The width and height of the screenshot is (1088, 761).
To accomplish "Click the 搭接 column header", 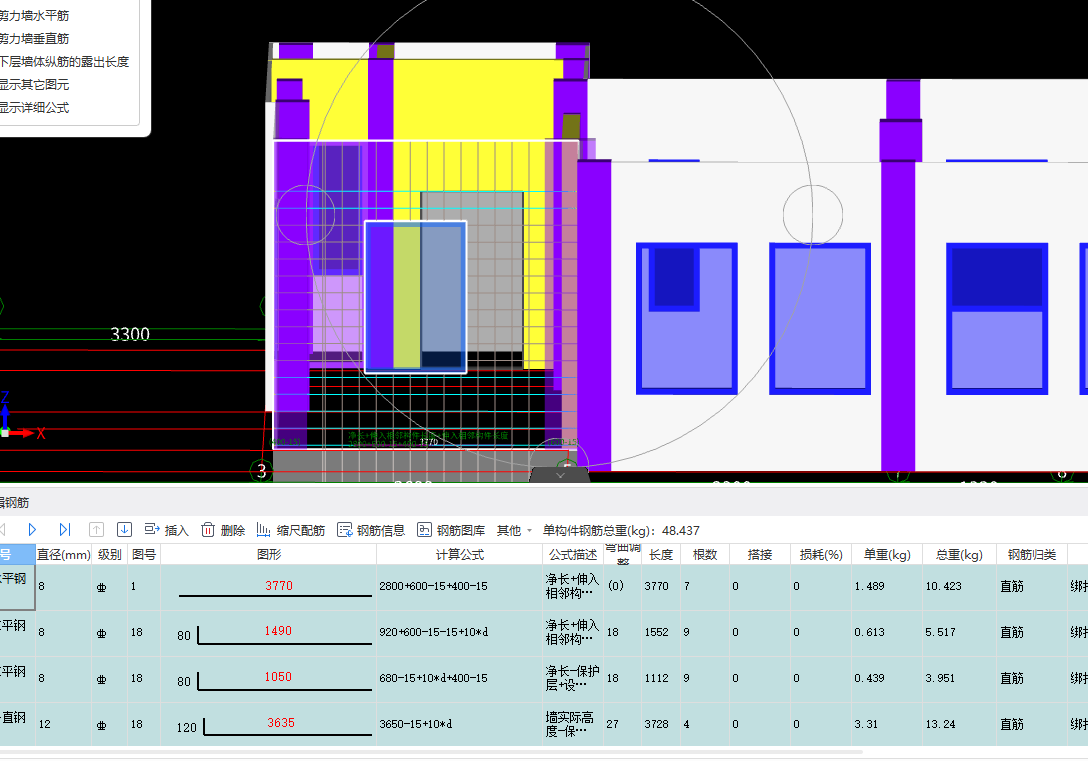I will coord(760,554).
